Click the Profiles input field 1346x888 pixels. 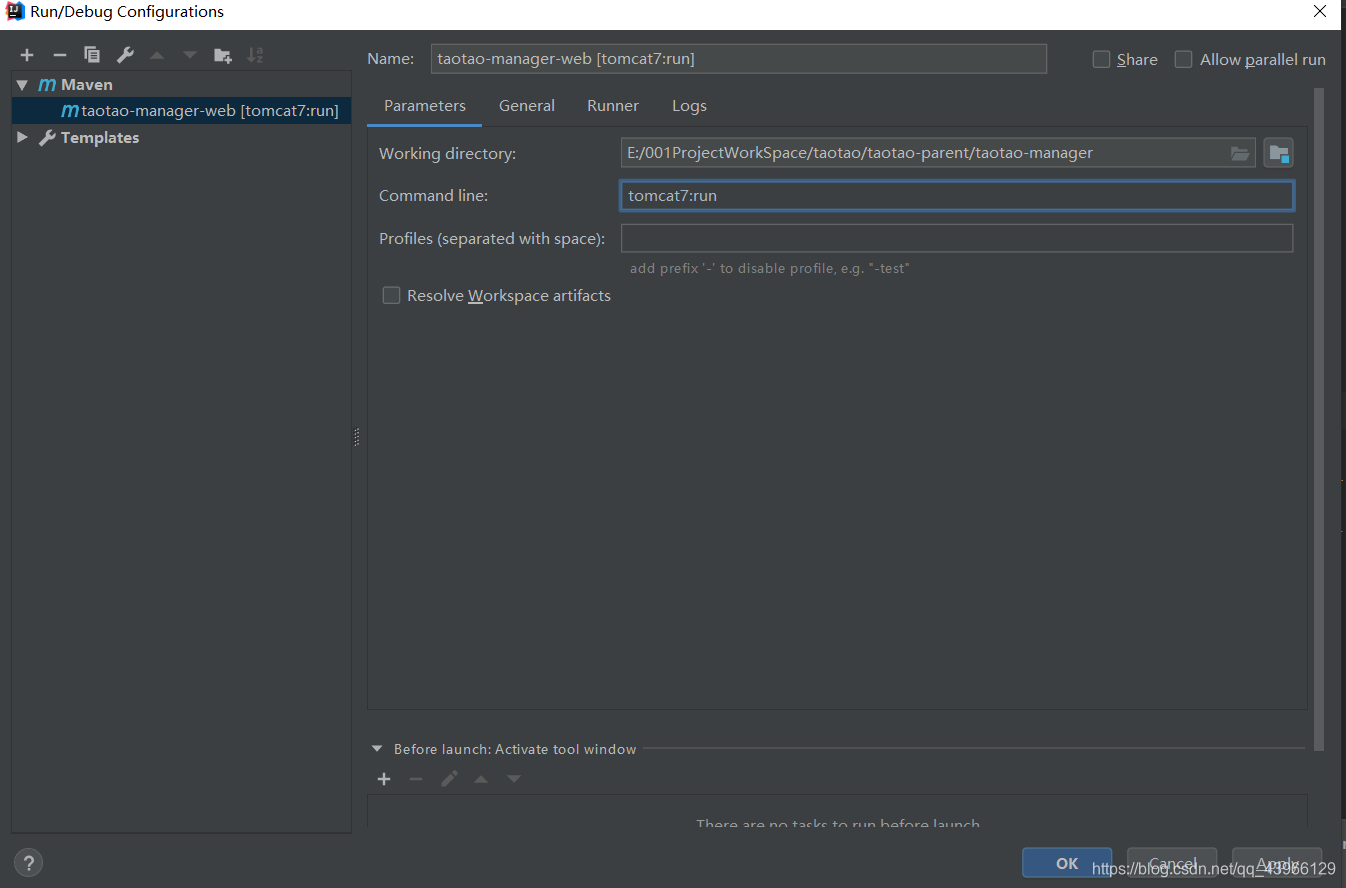click(x=957, y=238)
